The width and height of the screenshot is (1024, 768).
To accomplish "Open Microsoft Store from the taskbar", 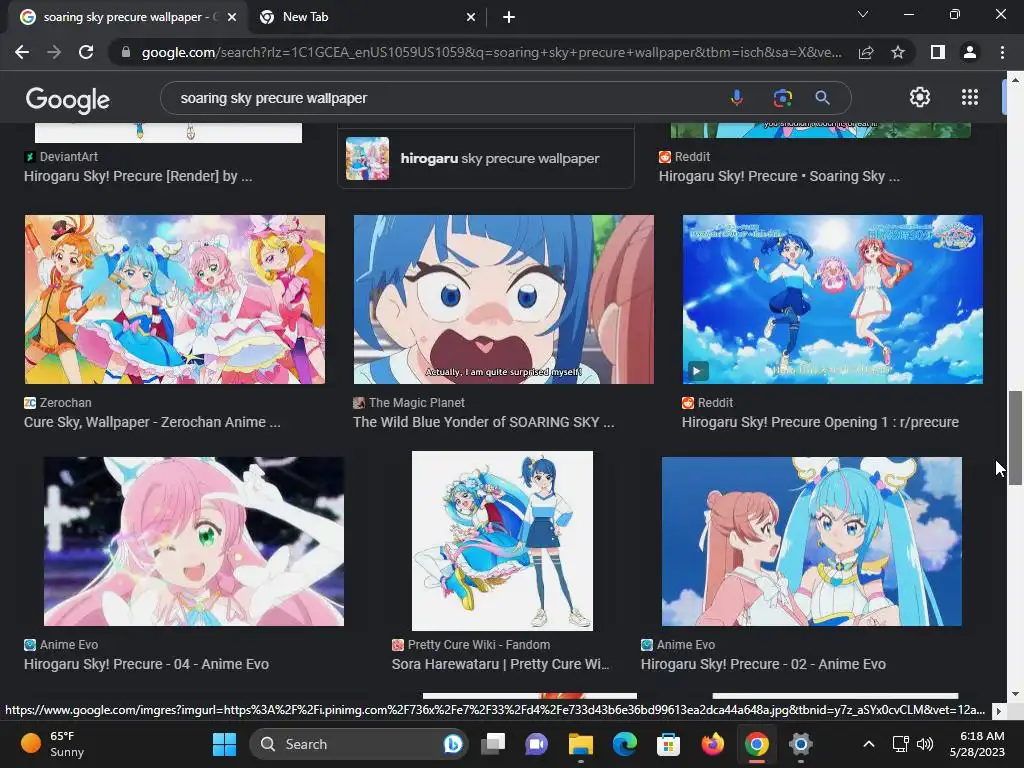I will tap(668, 744).
